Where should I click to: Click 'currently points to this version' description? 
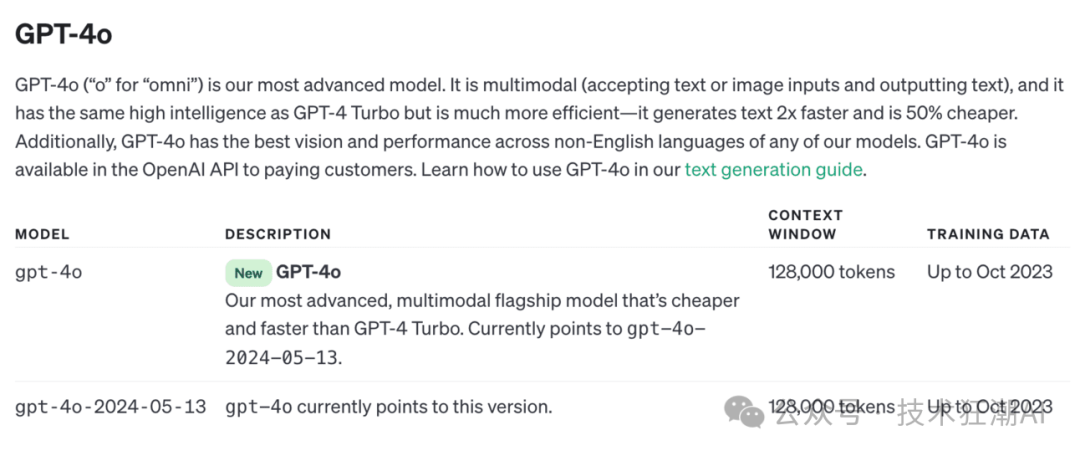tap(424, 407)
